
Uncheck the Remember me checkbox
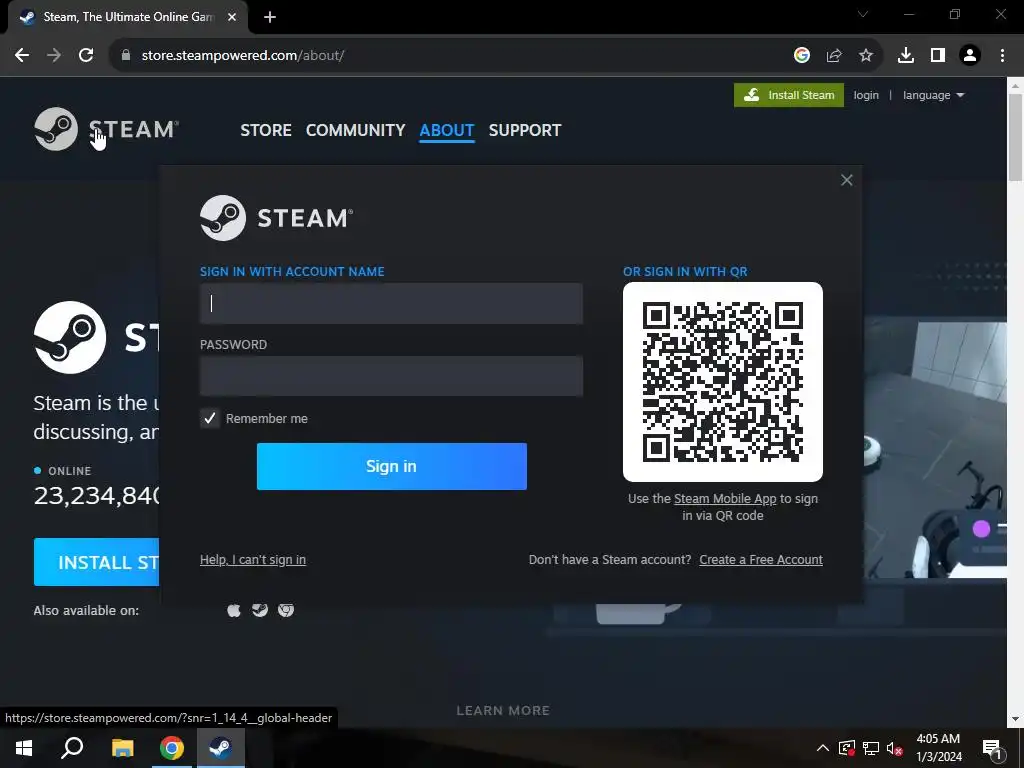(210, 419)
